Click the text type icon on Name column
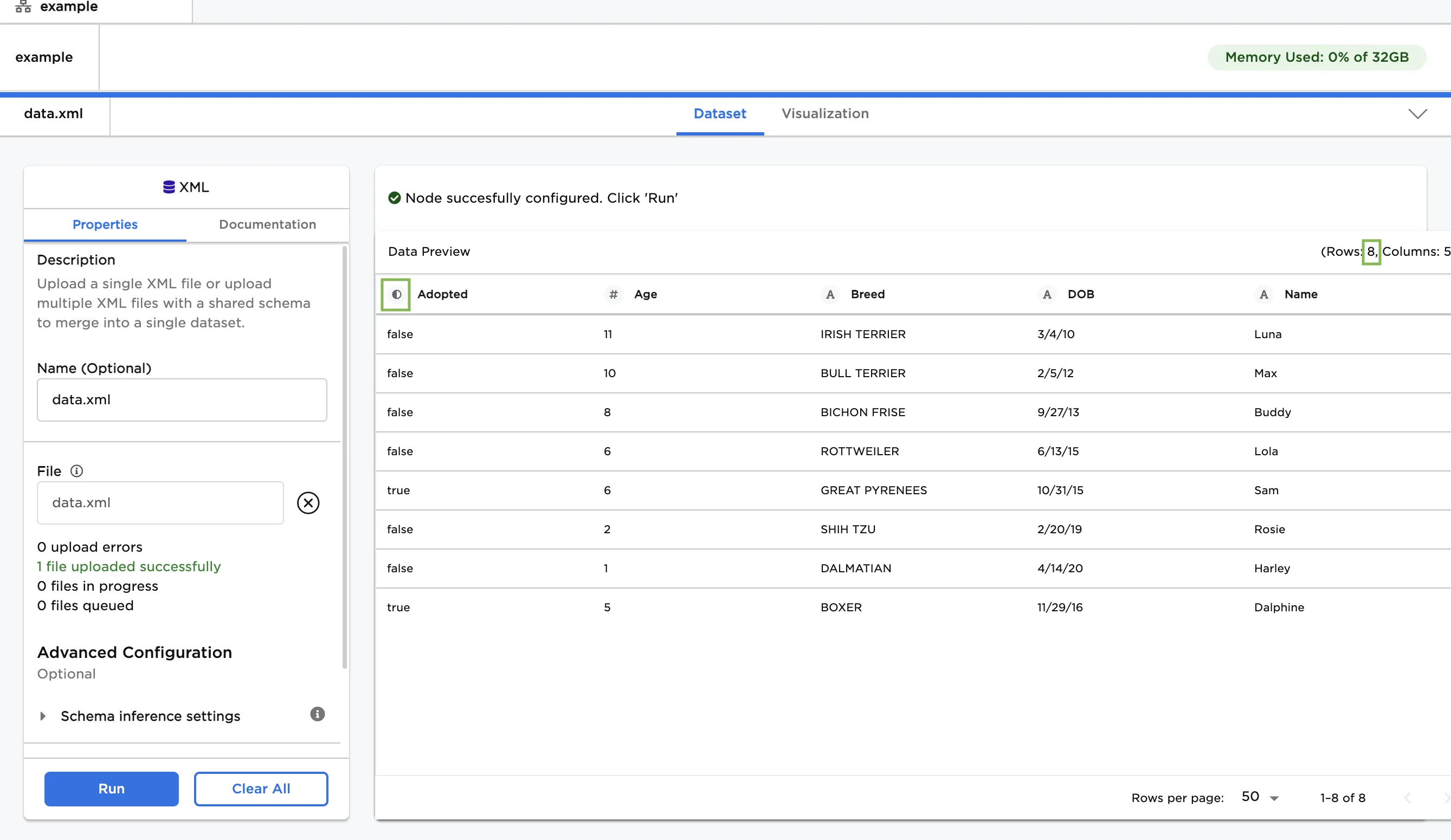The width and height of the screenshot is (1451, 840). [x=1263, y=294]
